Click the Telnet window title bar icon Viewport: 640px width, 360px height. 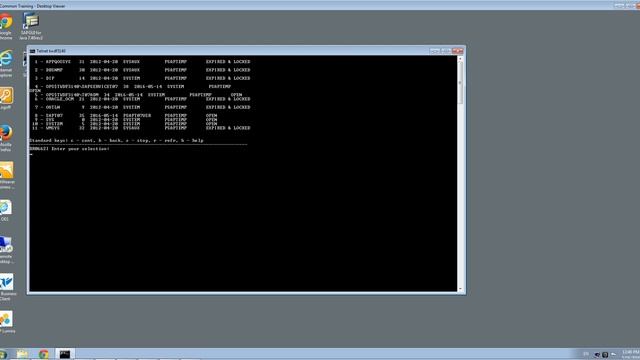pyautogui.click(x=32, y=51)
